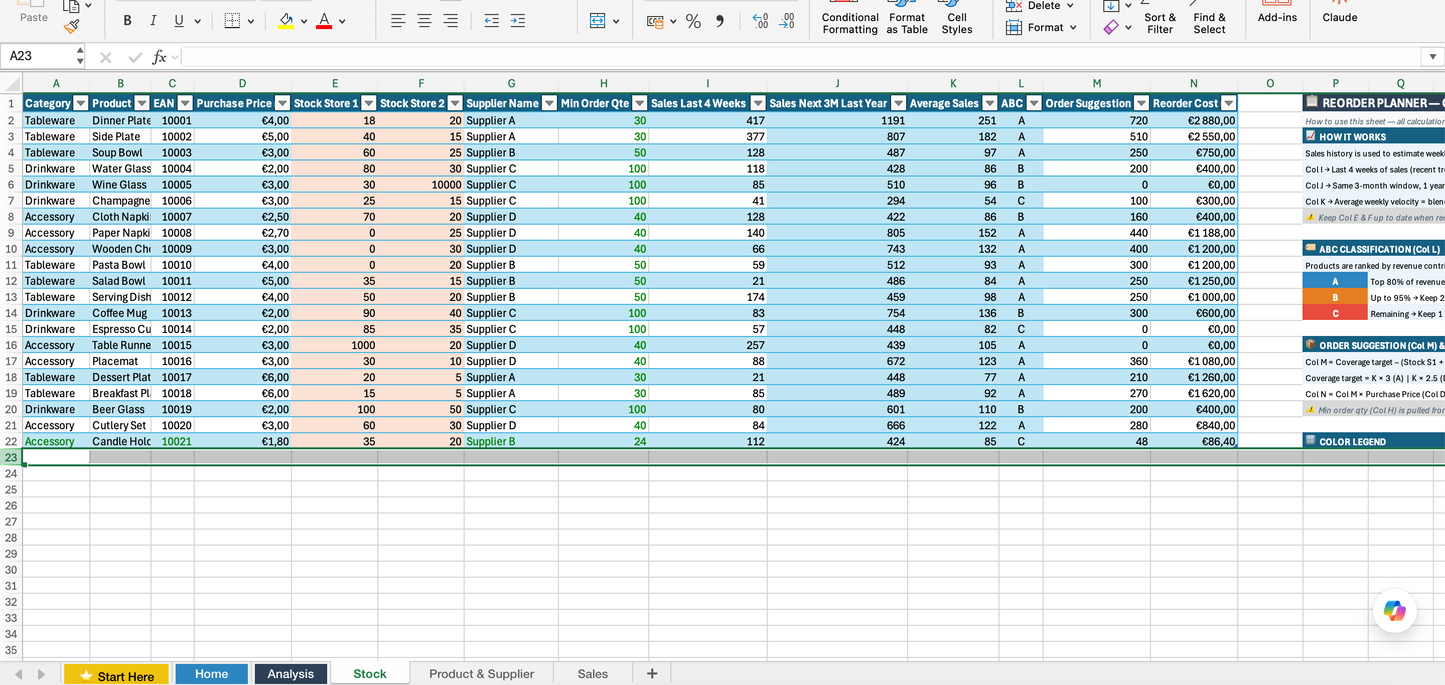Image resolution: width=1445 pixels, height=685 pixels.
Task: Open the borders dropdown arrow
Action: 250,21
